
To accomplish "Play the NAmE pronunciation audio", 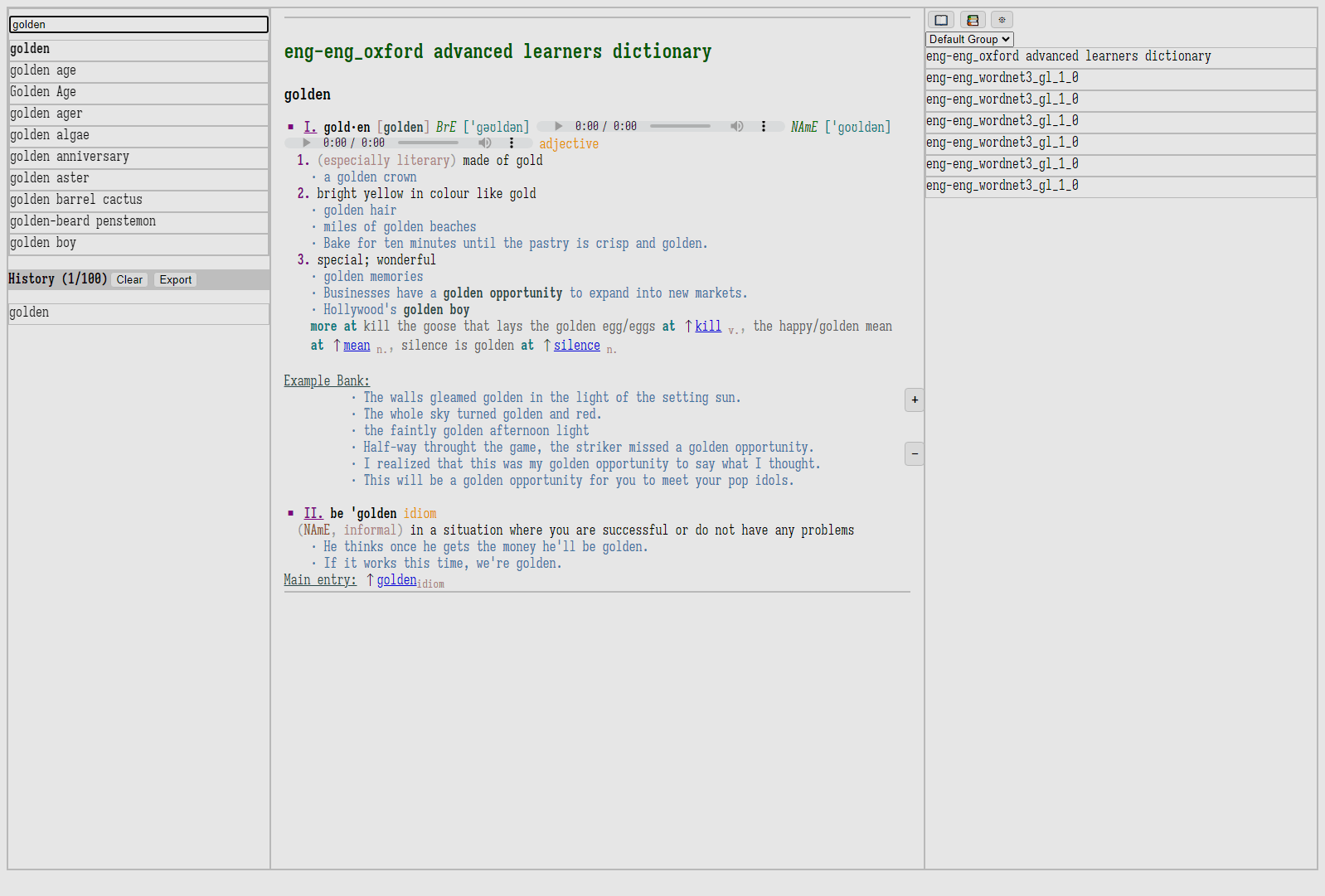I will point(306,143).
